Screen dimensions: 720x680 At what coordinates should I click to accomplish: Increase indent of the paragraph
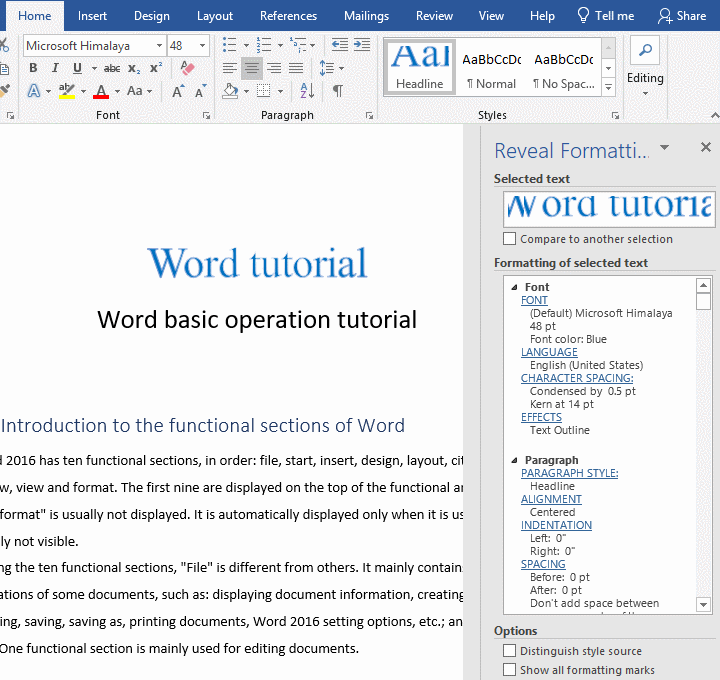click(360, 45)
